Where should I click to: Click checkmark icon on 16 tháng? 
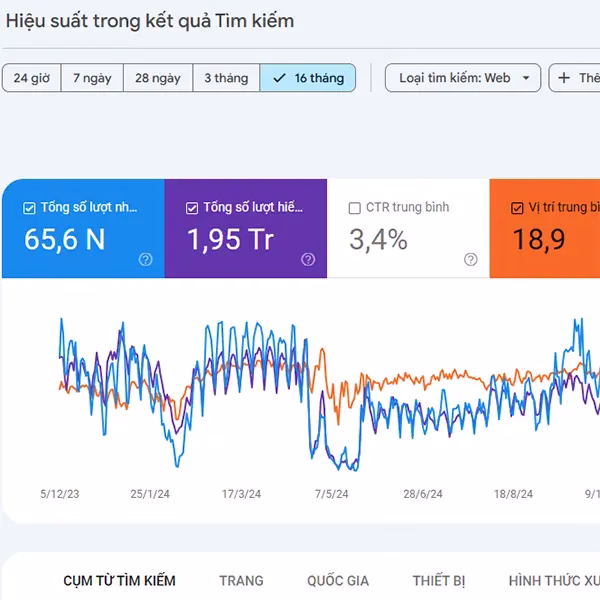coord(280,78)
